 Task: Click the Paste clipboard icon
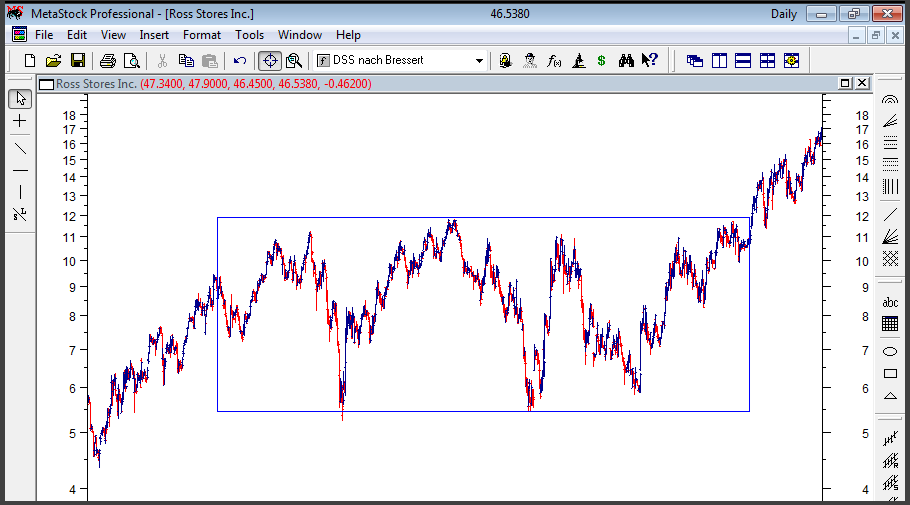point(210,60)
